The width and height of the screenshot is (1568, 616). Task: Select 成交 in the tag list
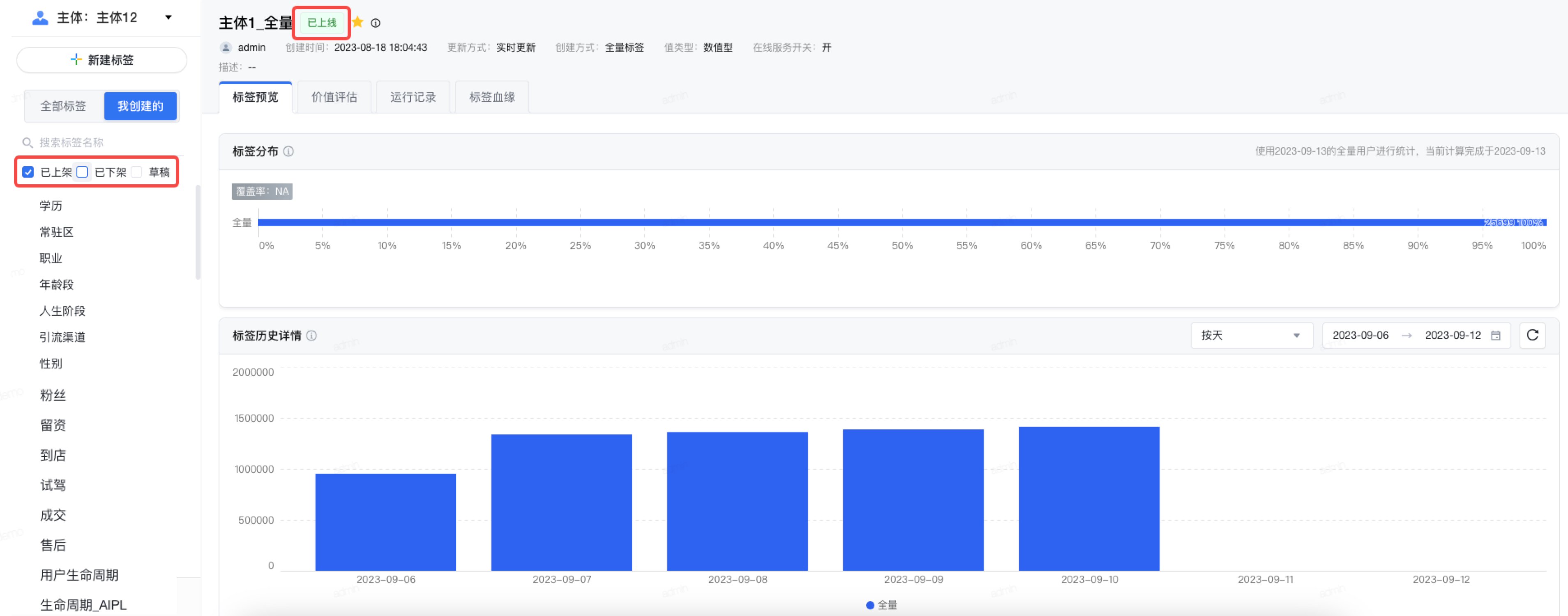click(53, 515)
